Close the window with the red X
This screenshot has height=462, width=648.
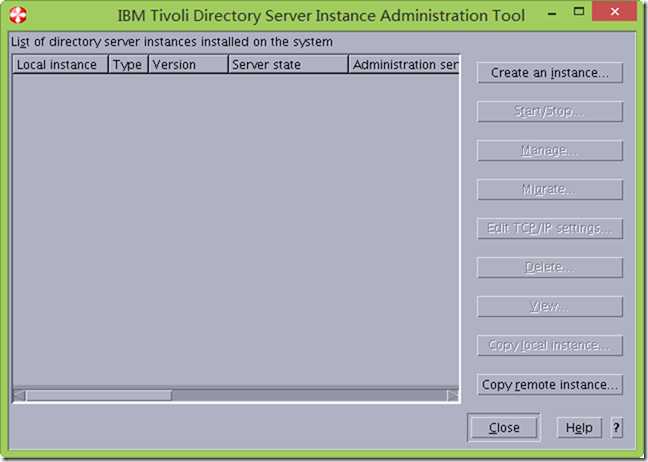point(614,12)
